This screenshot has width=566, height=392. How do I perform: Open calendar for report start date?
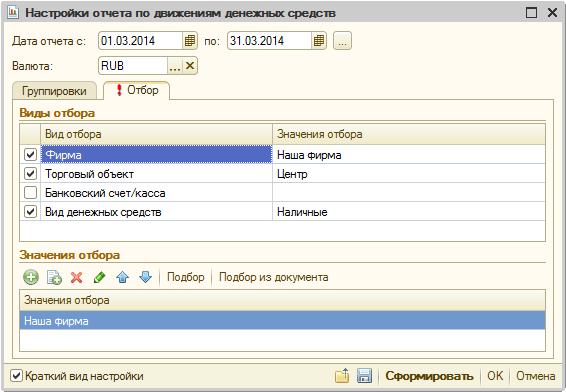point(190,41)
